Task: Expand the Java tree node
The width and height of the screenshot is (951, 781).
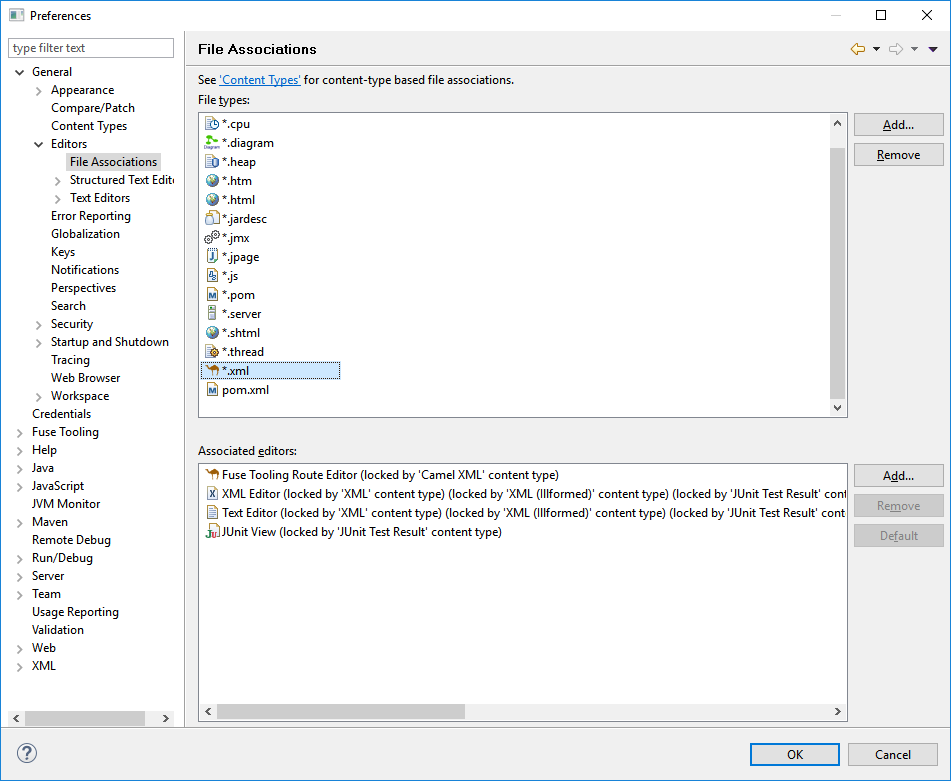Action: pyautogui.click(x=19, y=469)
